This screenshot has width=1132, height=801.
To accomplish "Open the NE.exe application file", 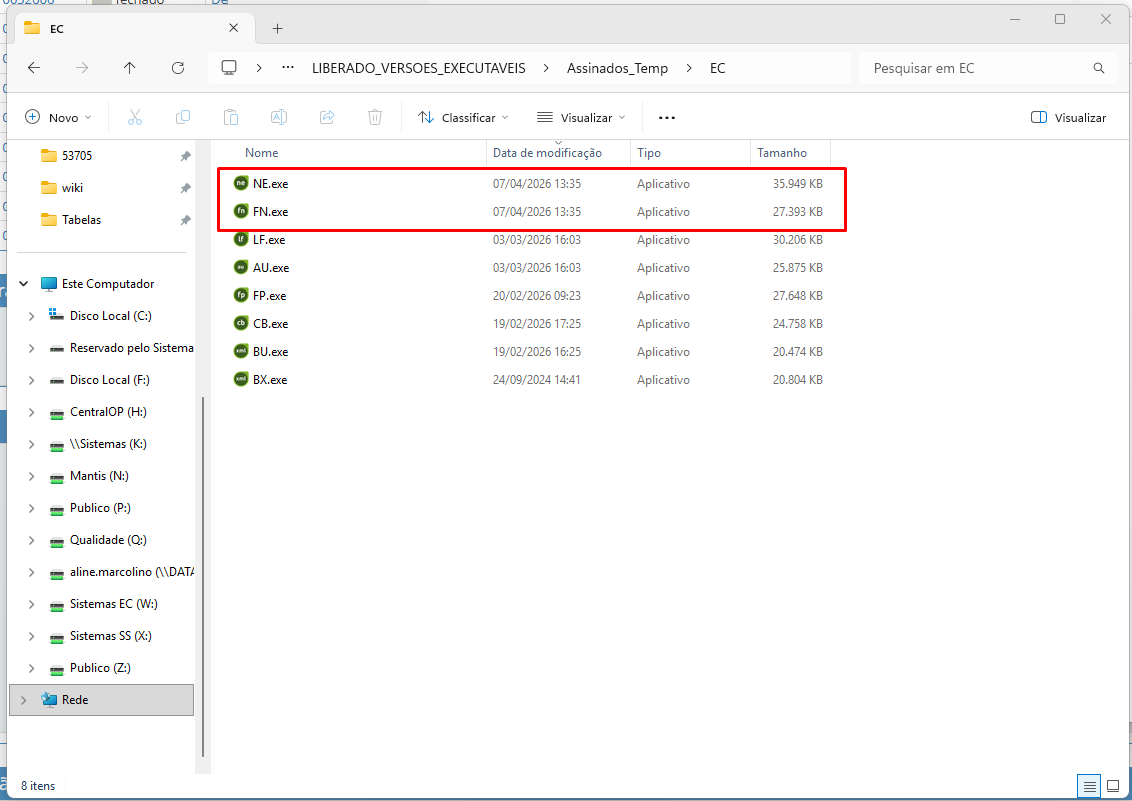I will 270,184.
